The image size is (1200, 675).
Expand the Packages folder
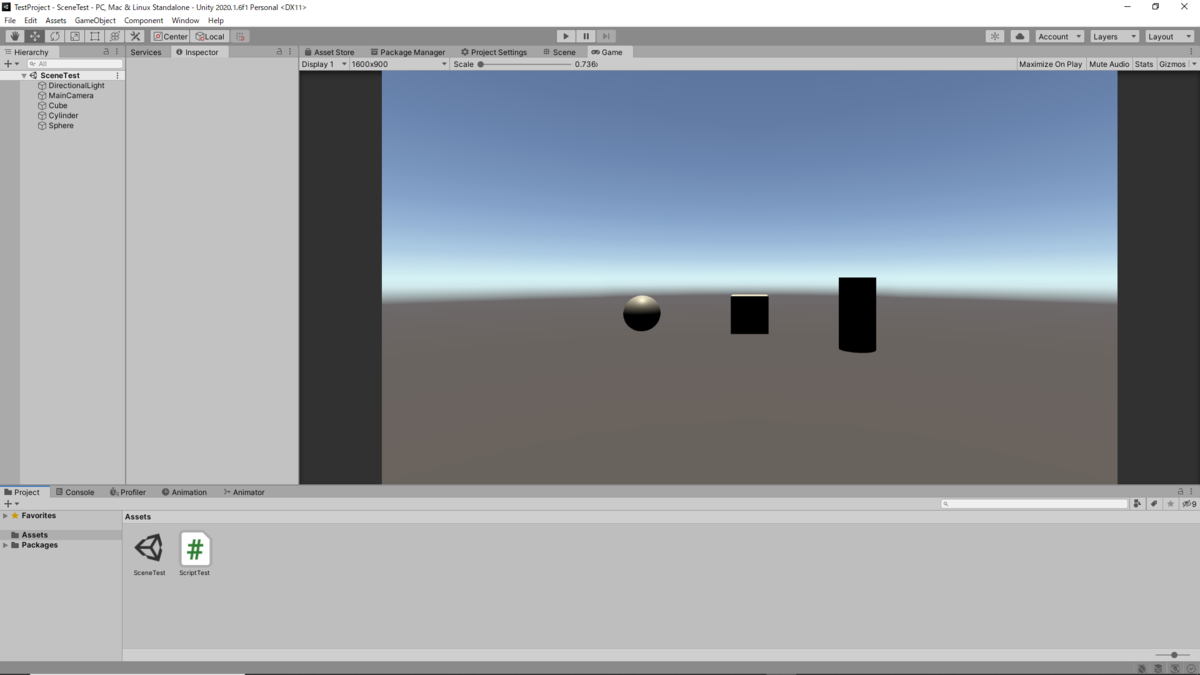[5, 545]
